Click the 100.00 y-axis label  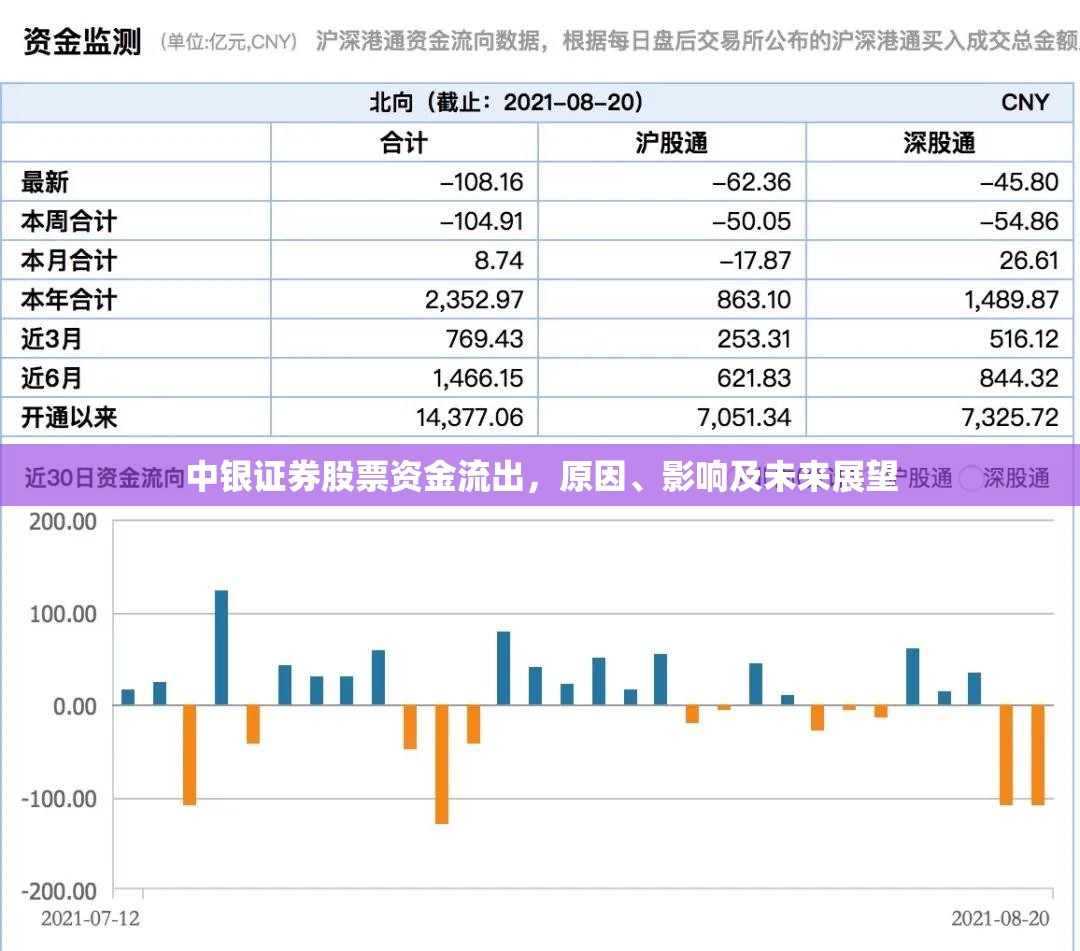(63, 614)
